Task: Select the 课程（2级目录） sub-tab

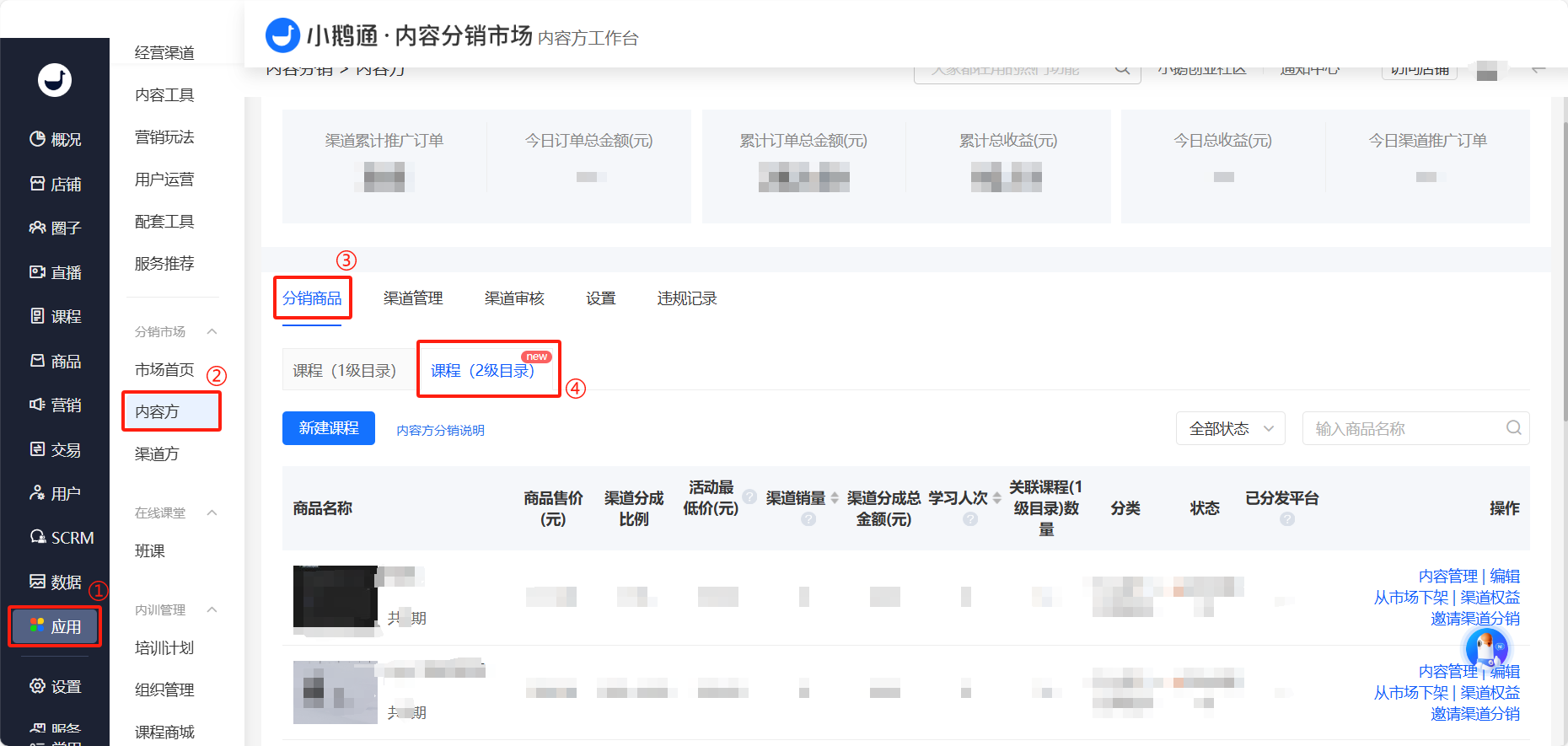Action: 487,370
